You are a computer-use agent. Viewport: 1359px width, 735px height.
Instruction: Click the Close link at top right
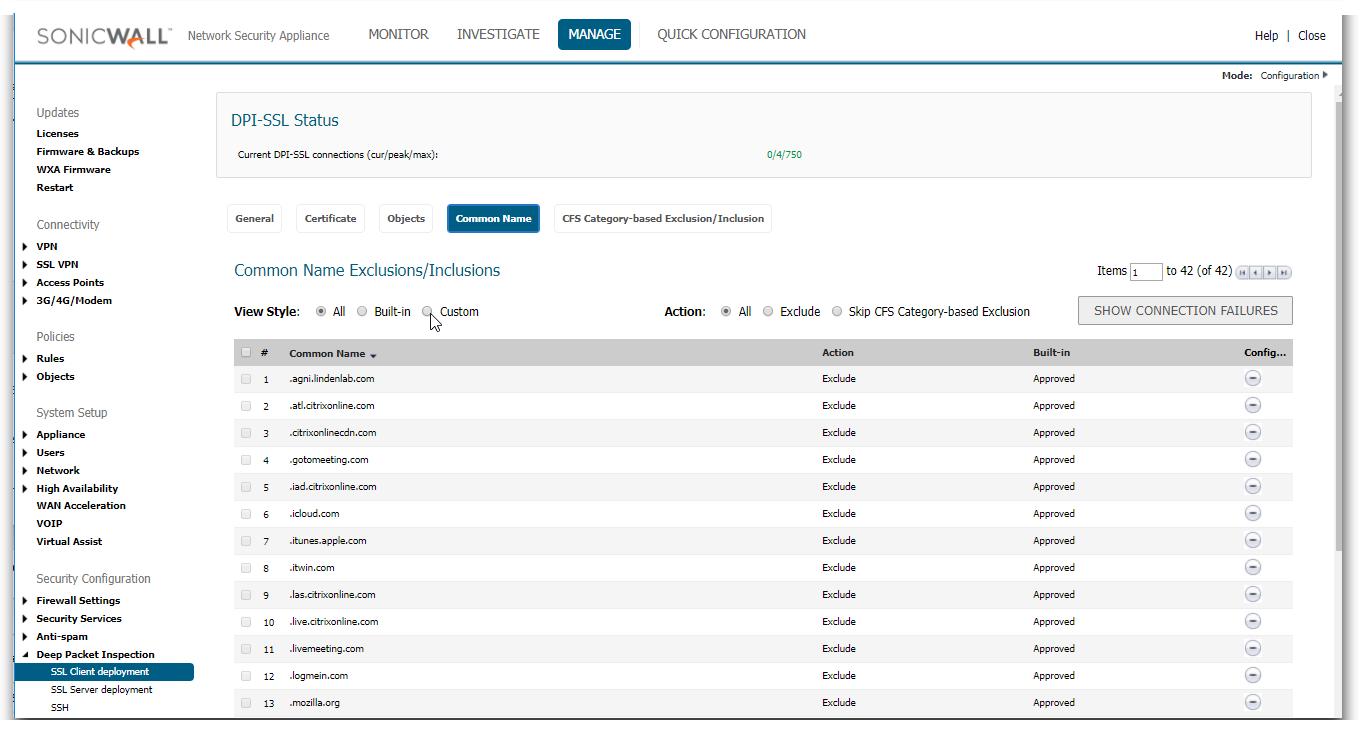point(1312,35)
